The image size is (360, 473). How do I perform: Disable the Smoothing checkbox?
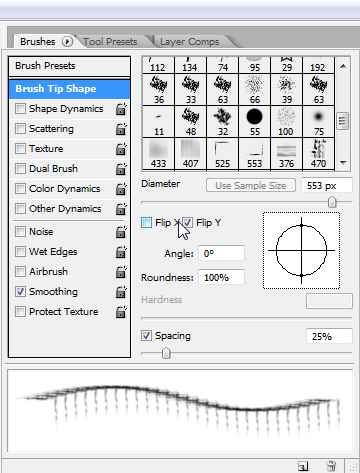(x=20, y=292)
